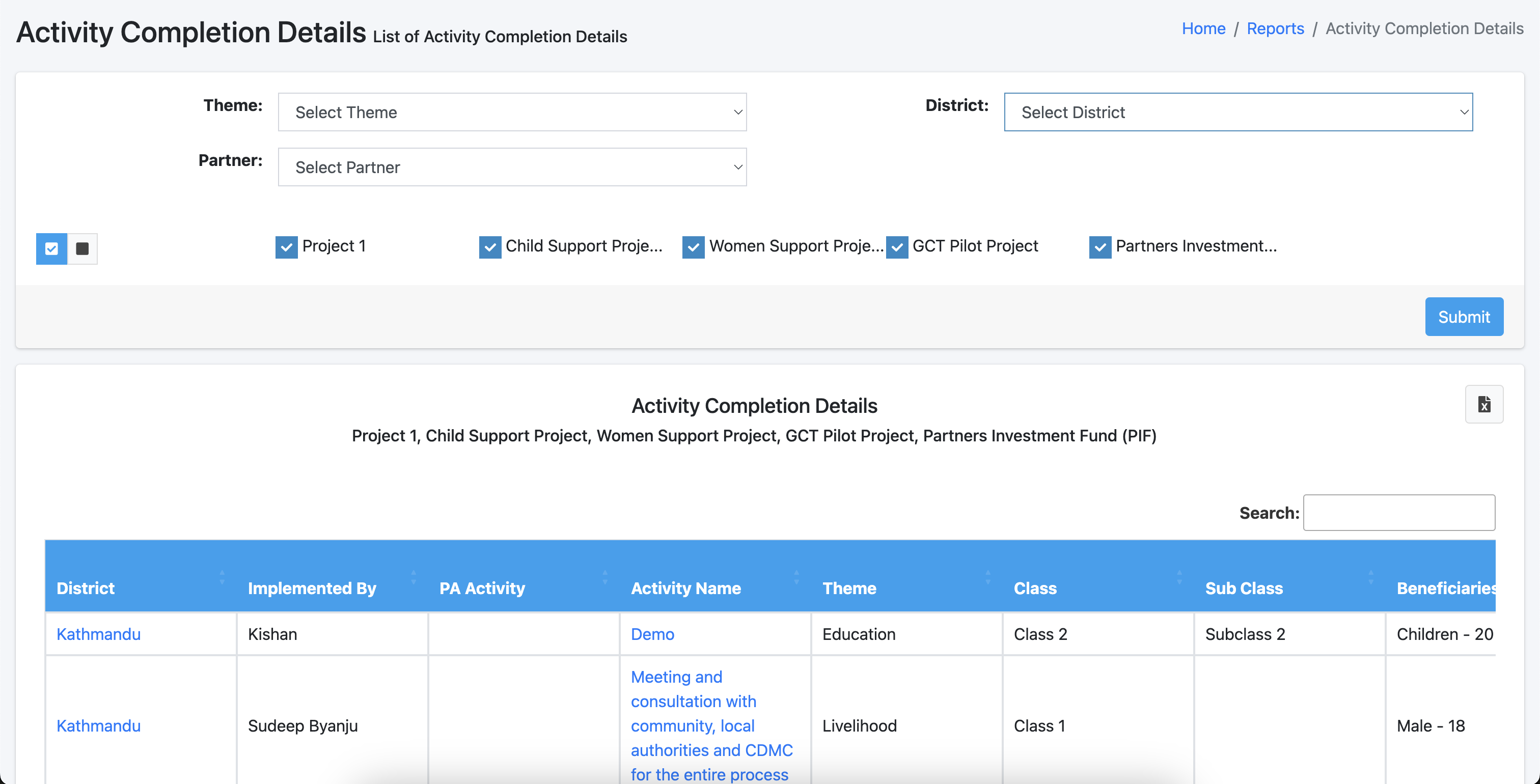The image size is (1540, 784).
Task: Click the Submit button
Action: click(x=1464, y=316)
